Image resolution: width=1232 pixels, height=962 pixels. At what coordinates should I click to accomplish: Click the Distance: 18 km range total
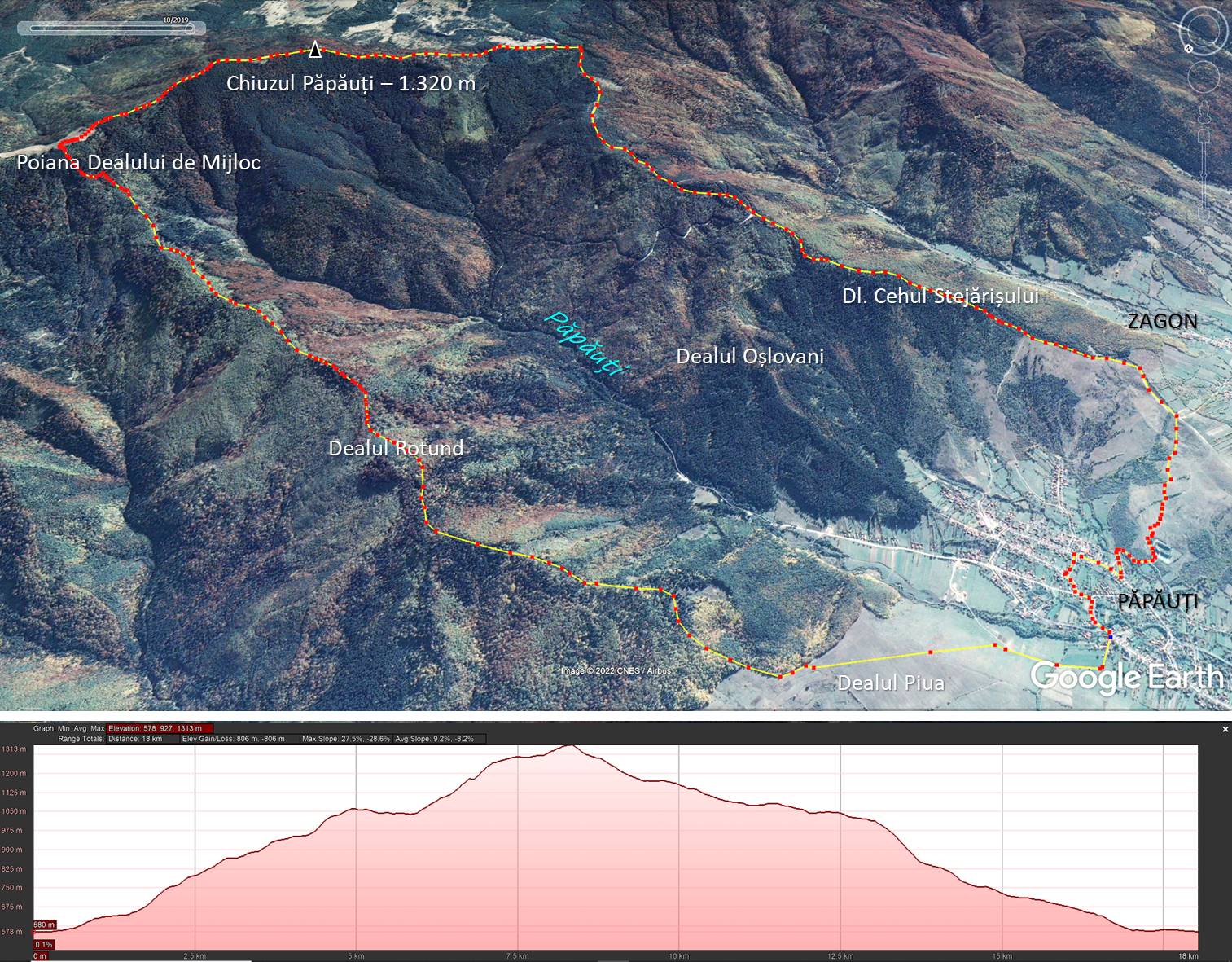click(135, 739)
